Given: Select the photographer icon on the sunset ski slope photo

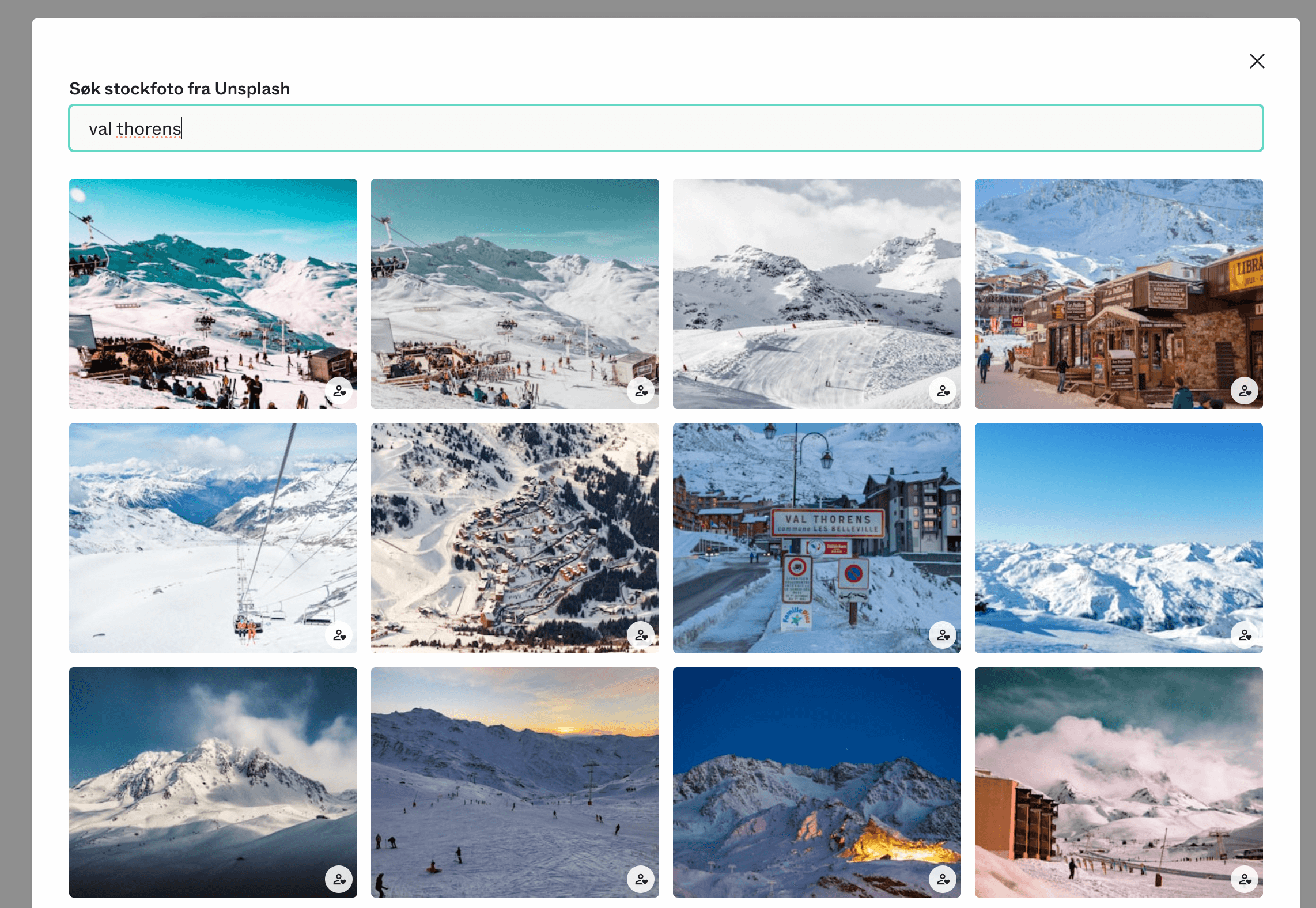Looking at the screenshot, I should 641,880.
